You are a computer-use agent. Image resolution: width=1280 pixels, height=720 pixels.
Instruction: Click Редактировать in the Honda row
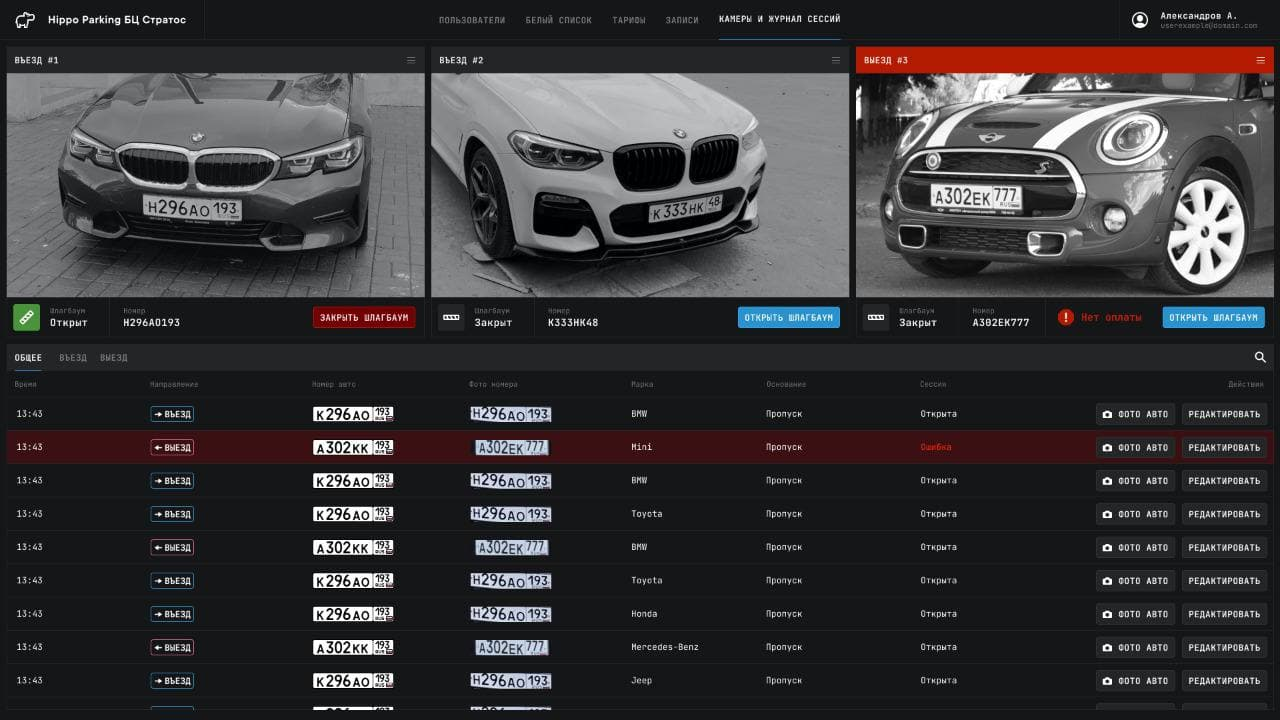click(x=1224, y=614)
